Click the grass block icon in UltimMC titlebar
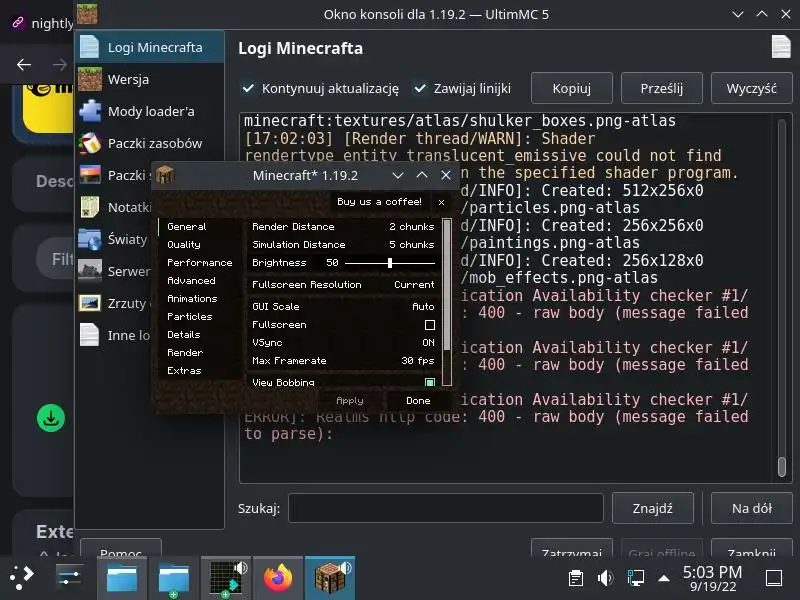The height and width of the screenshot is (600, 800). point(87,14)
